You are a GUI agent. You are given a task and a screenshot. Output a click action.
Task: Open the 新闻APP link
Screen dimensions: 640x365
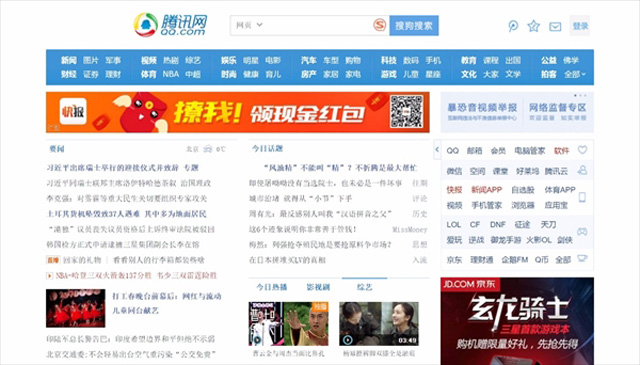coord(487,190)
